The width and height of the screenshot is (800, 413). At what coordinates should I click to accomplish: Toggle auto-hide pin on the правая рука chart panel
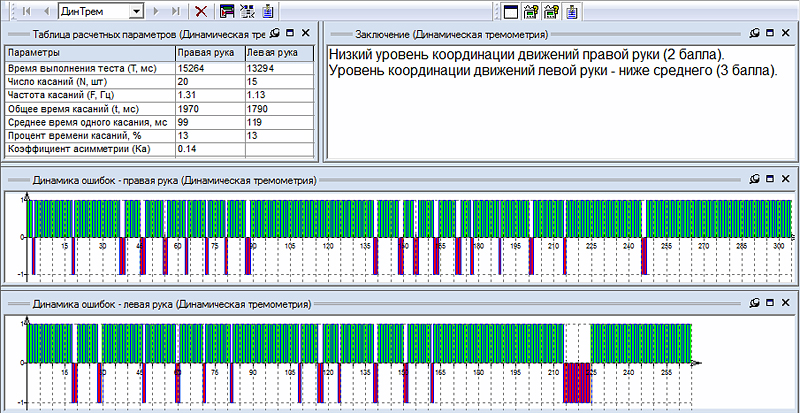(755, 180)
